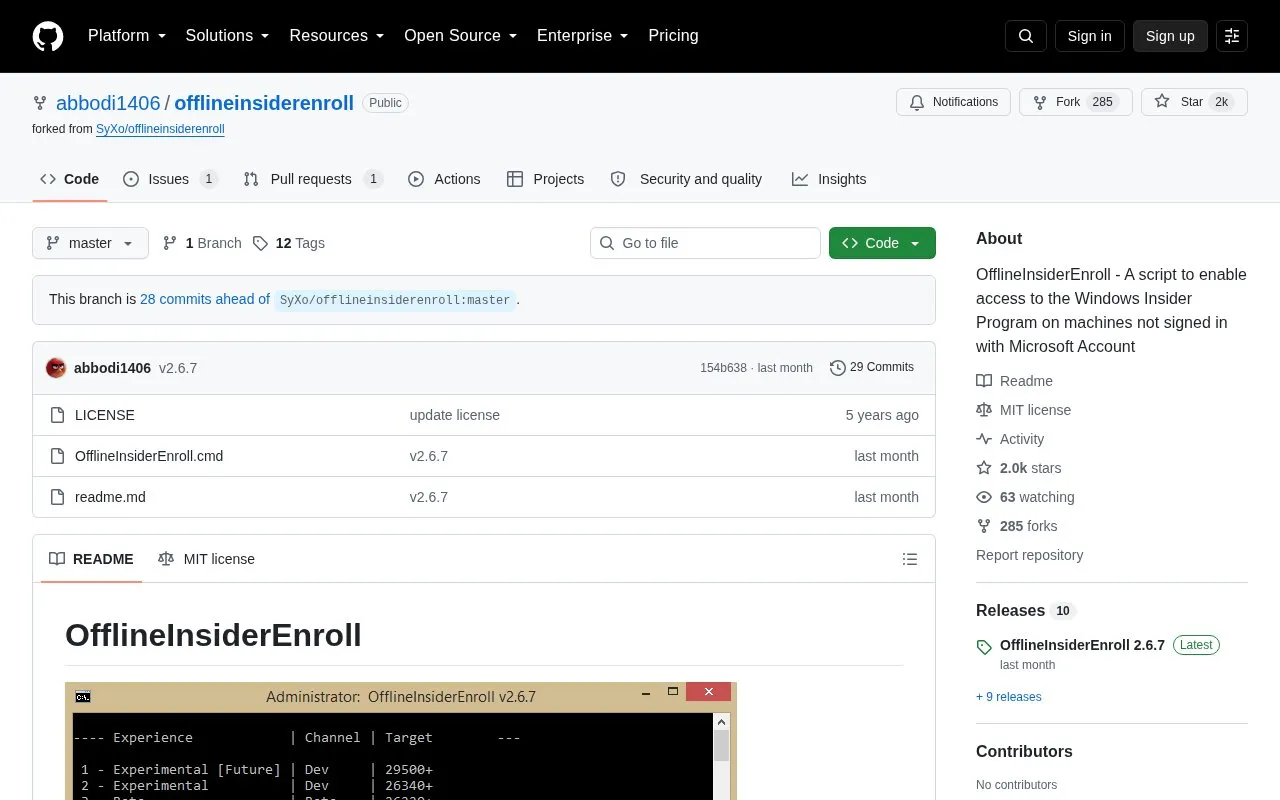Screen dimensions: 1280x800
Task: Open the README outline list icon
Action: click(x=910, y=559)
